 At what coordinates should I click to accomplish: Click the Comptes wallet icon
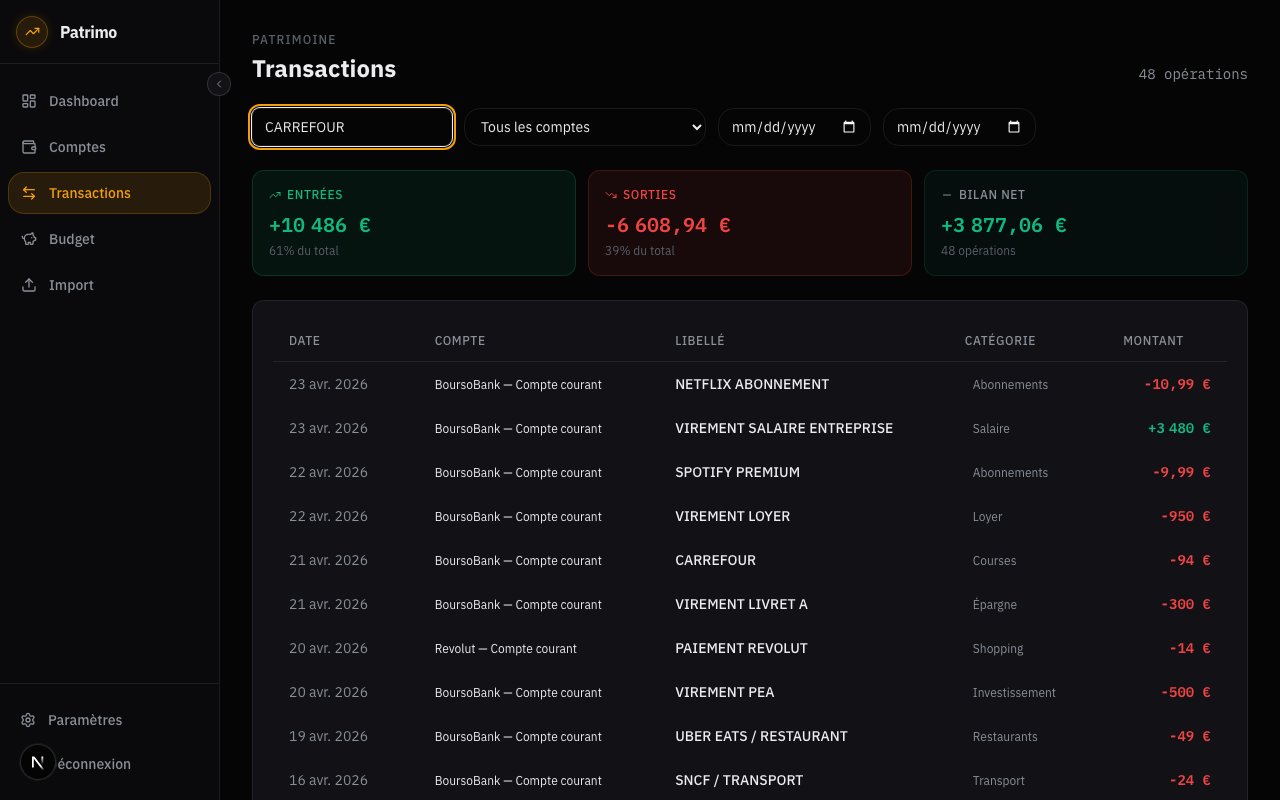pos(29,147)
